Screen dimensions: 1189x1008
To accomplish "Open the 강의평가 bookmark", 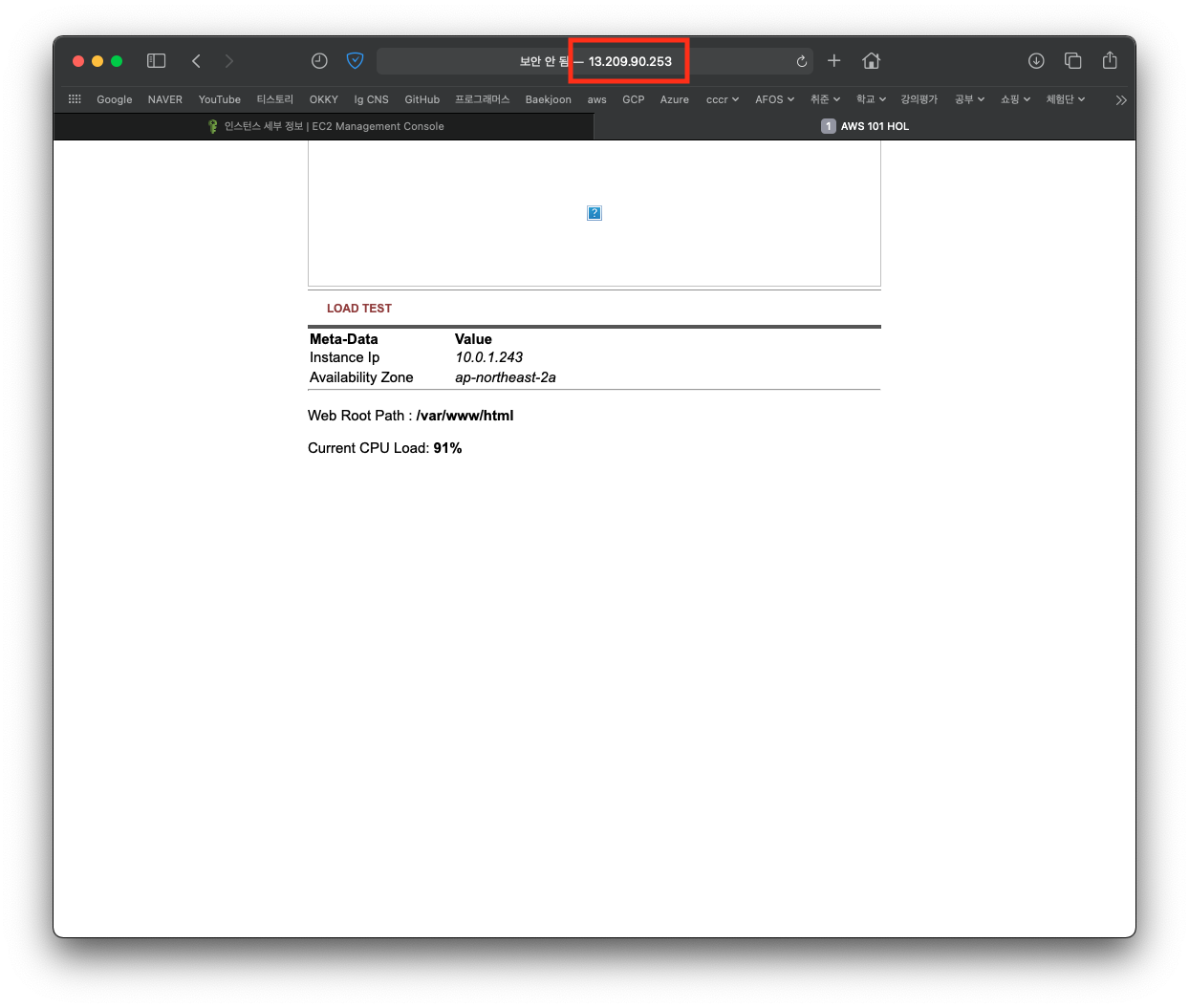I will pyautogui.click(x=919, y=99).
